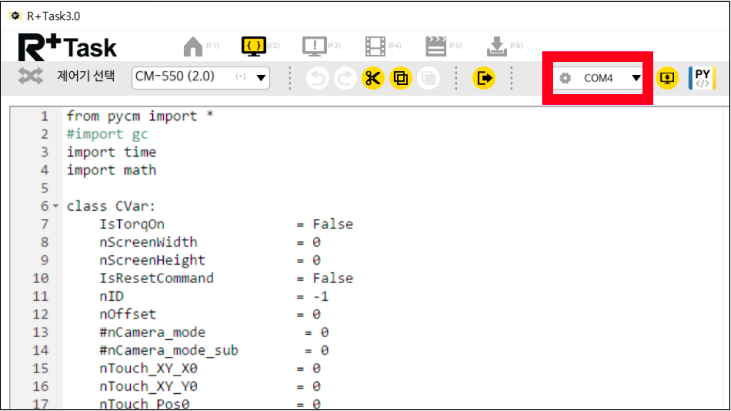This screenshot has height=411, width=731.
Task: Click the download-to-controller monitor icon
Action: (x=667, y=78)
